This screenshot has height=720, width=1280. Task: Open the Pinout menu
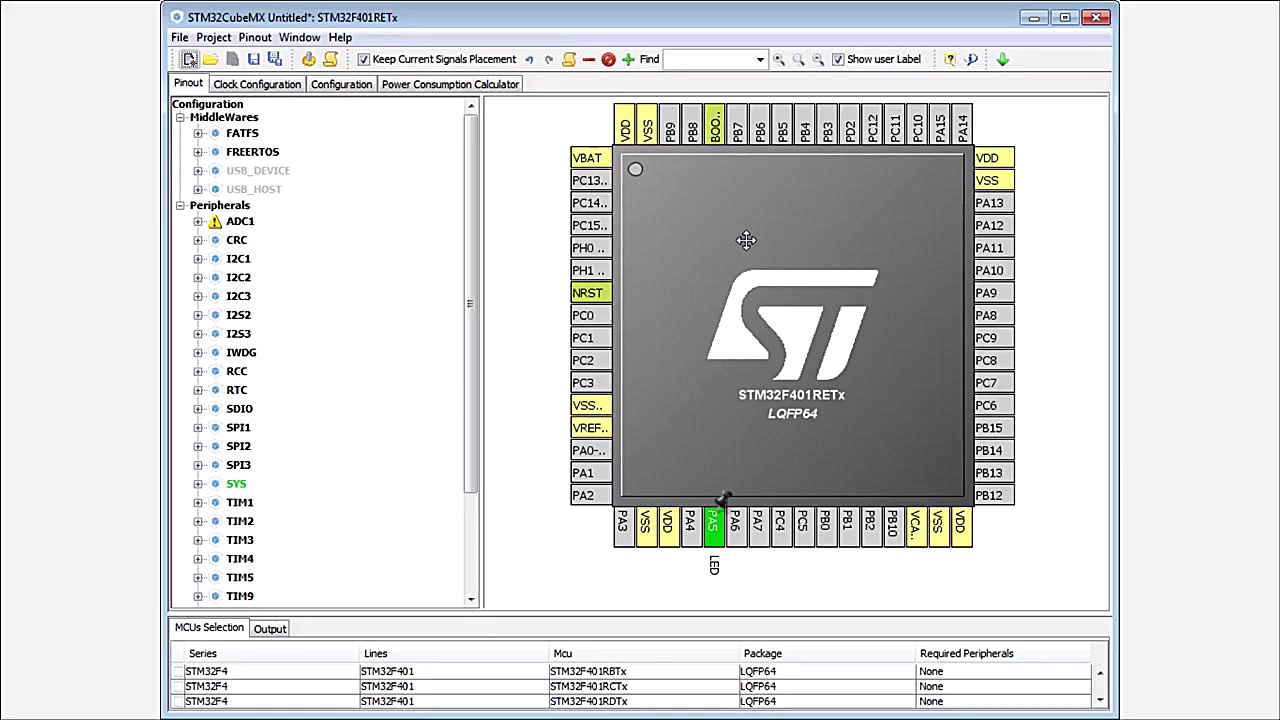coord(254,37)
